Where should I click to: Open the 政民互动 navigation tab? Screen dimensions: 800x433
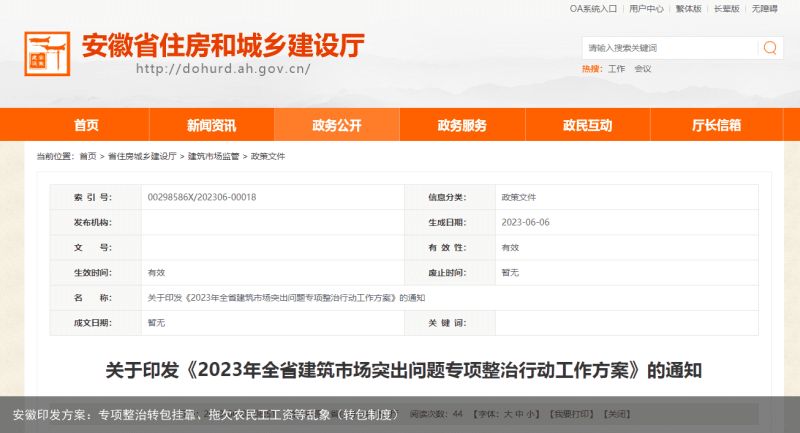coord(587,125)
